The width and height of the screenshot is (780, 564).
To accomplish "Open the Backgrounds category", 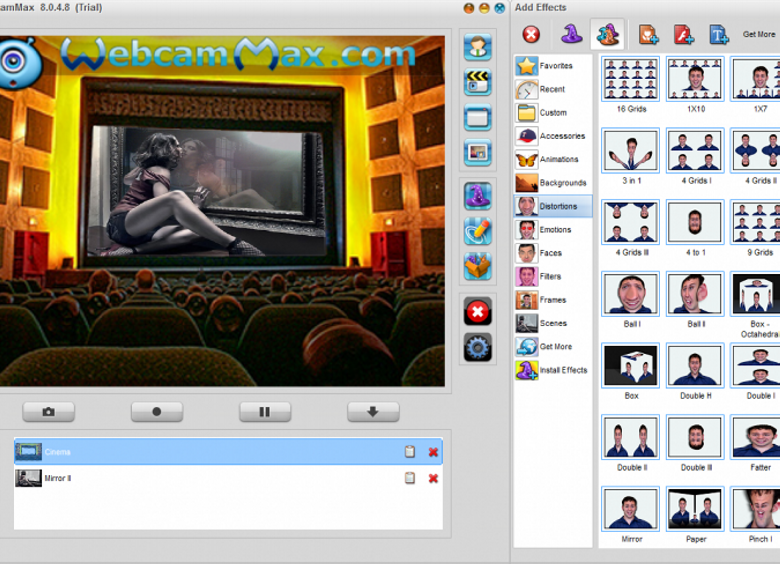I will tap(553, 183).
